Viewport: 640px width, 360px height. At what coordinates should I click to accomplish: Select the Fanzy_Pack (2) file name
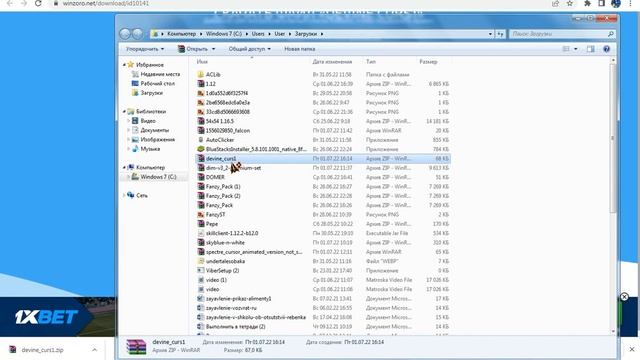[x=223, y=196]
